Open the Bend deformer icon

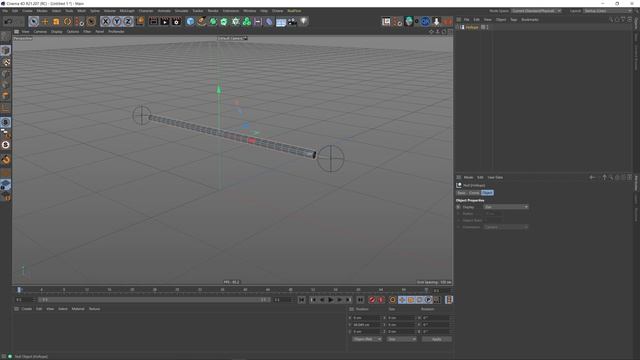tap(269, 21)
